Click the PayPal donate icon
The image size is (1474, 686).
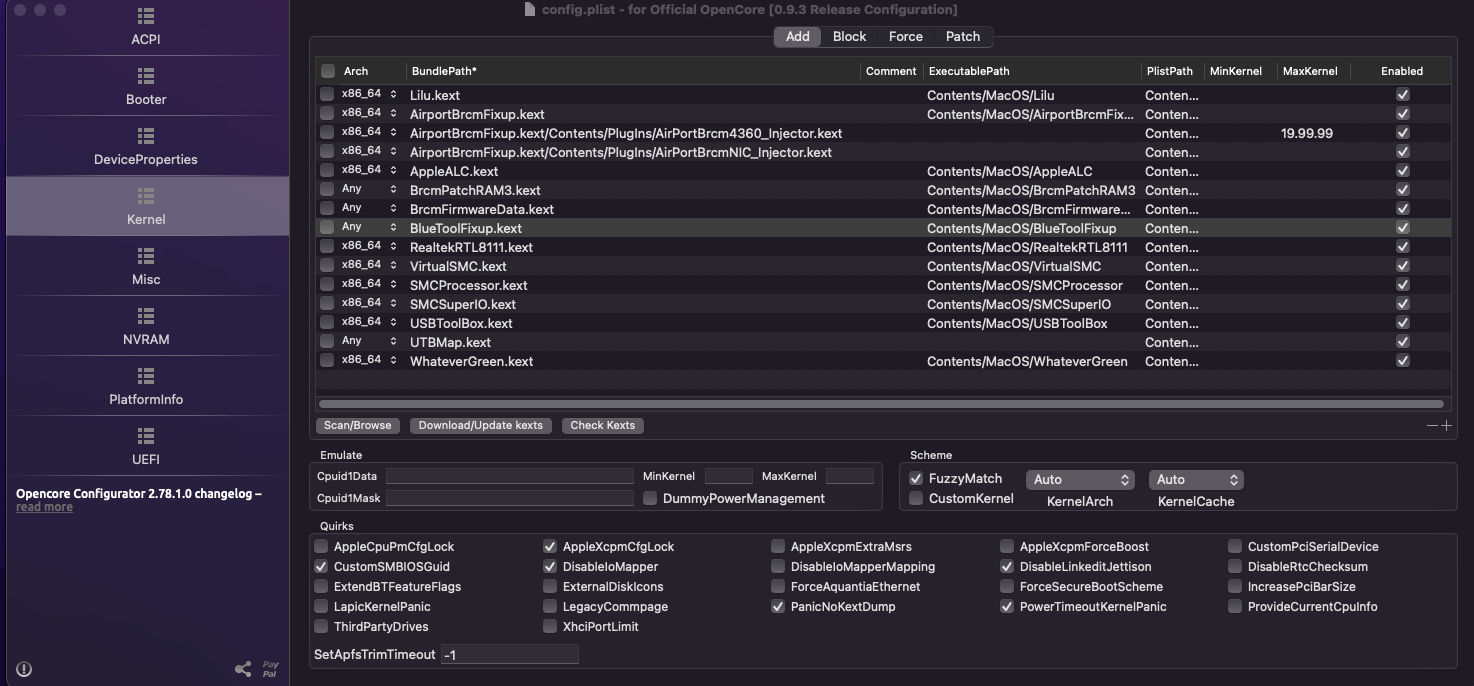tap(270, 669)
